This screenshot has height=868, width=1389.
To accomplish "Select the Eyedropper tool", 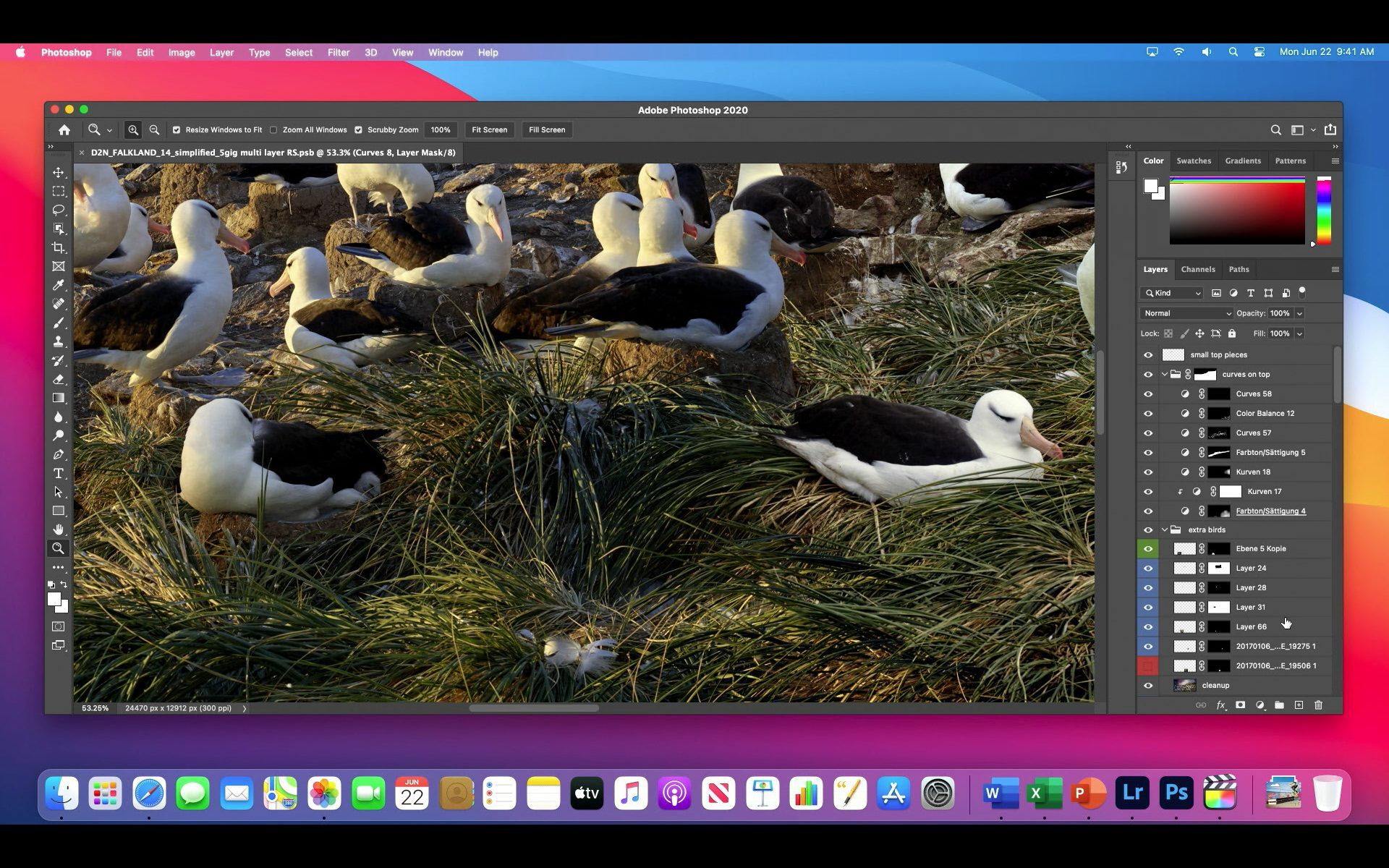I will point(59,285).
